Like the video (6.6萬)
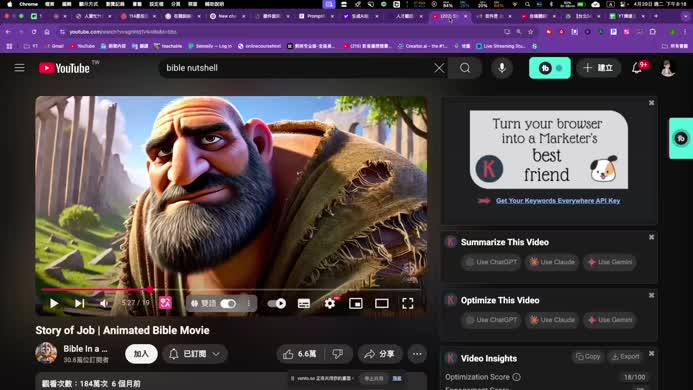Screen dimensions: 693x390 coord(301,354)
